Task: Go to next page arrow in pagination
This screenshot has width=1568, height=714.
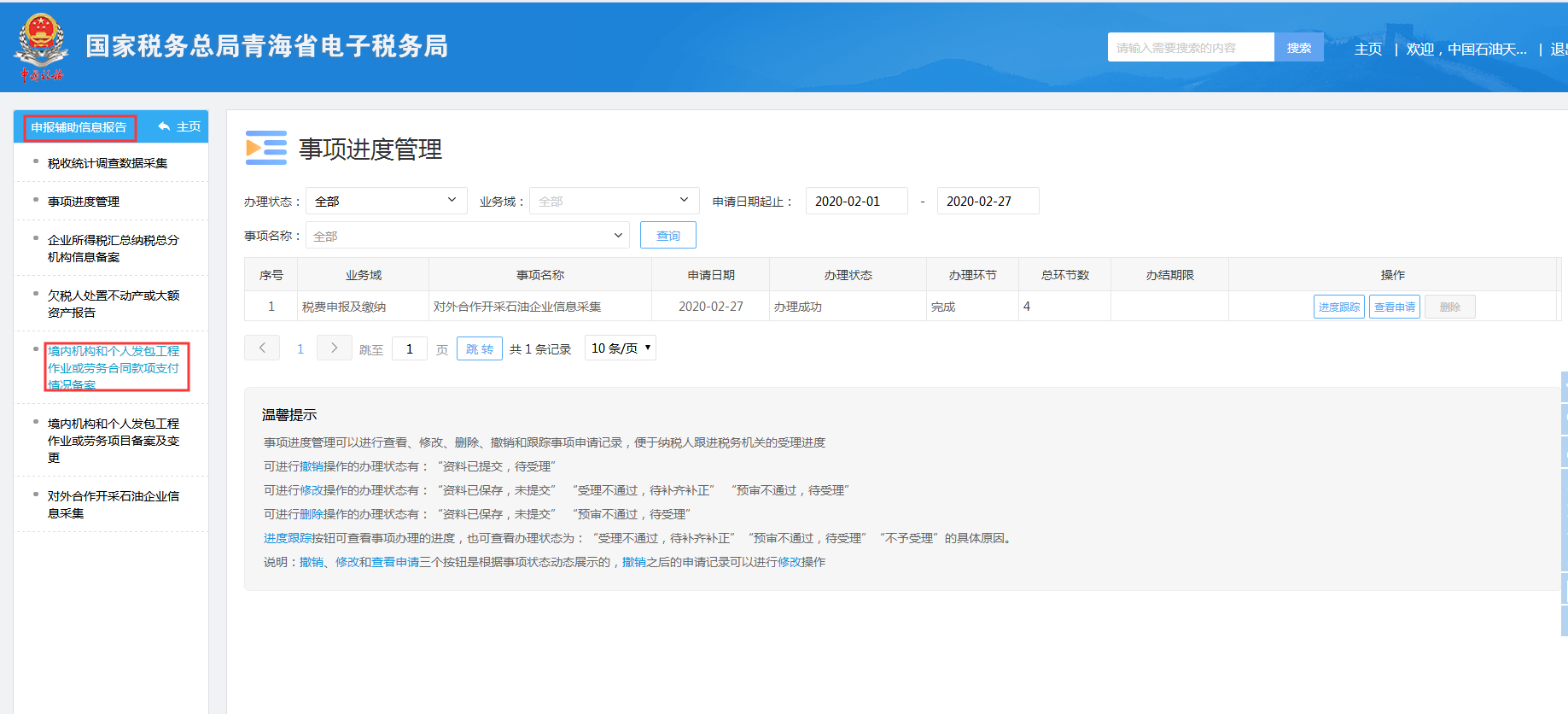Action: 334,348
